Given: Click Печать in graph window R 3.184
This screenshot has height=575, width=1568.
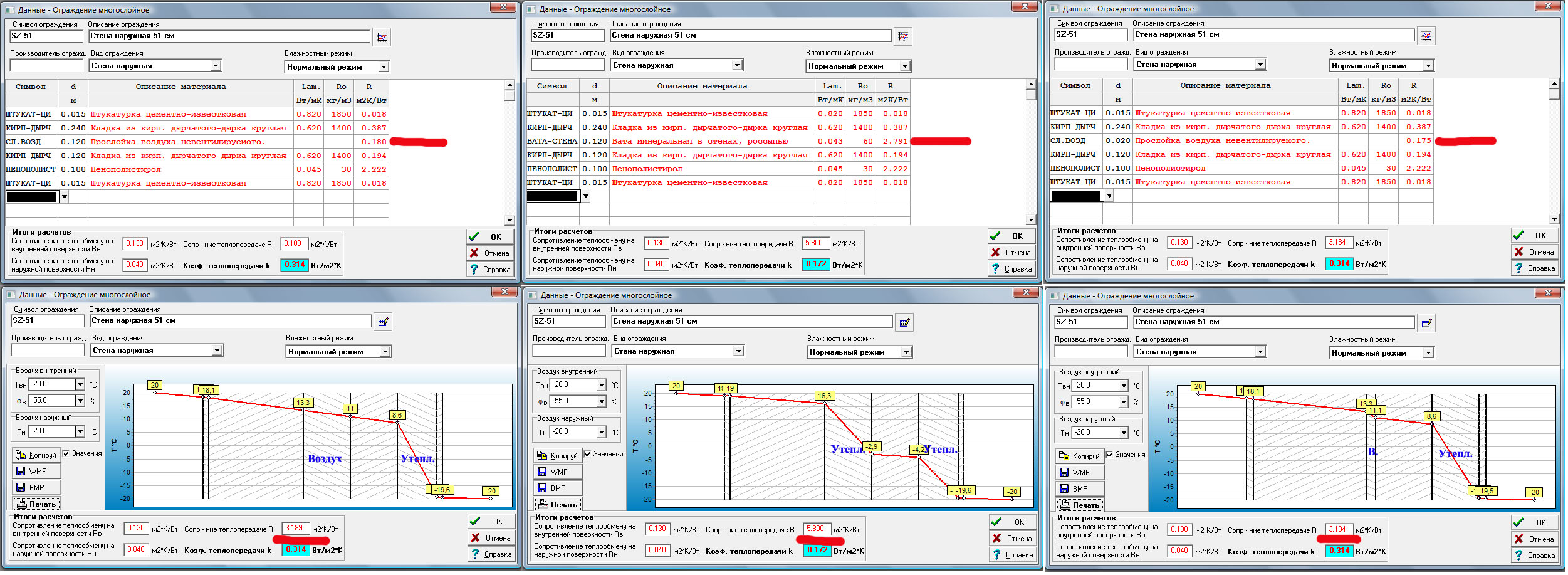Looking at the screenshot, I should [1080, 505].
